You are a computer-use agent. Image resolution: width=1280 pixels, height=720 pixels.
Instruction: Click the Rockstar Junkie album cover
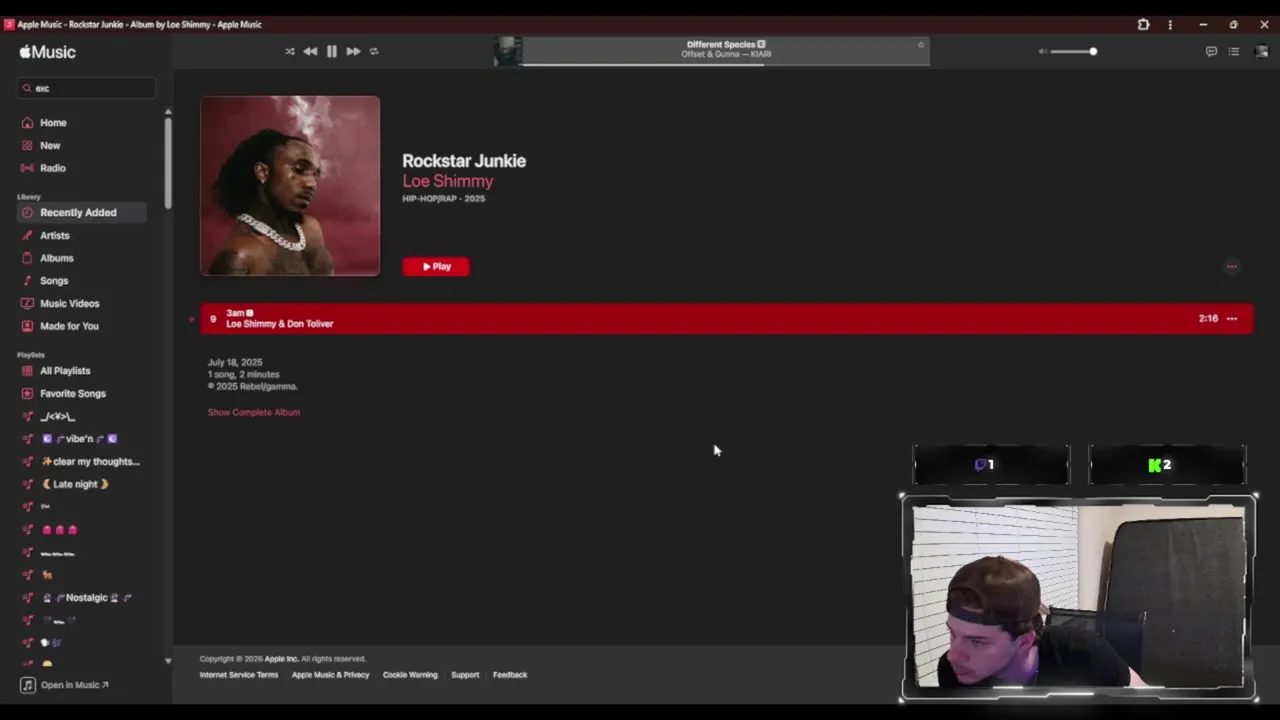tap(290, 186)
